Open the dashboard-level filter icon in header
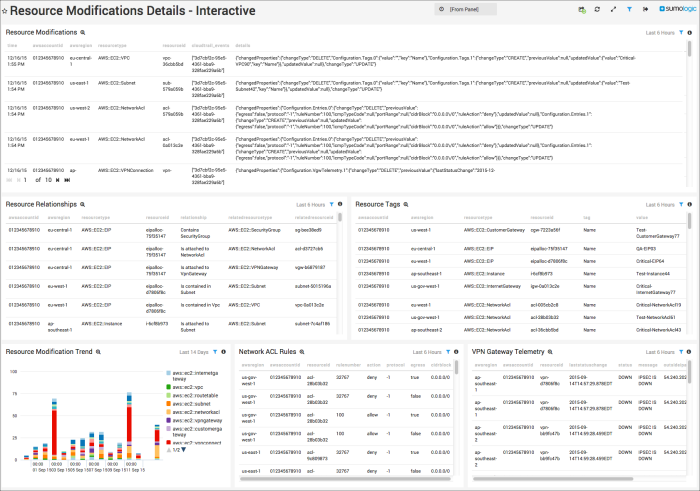Image resolution: width=700 pixels, height=491 pixels. click(x=628, y=9)
